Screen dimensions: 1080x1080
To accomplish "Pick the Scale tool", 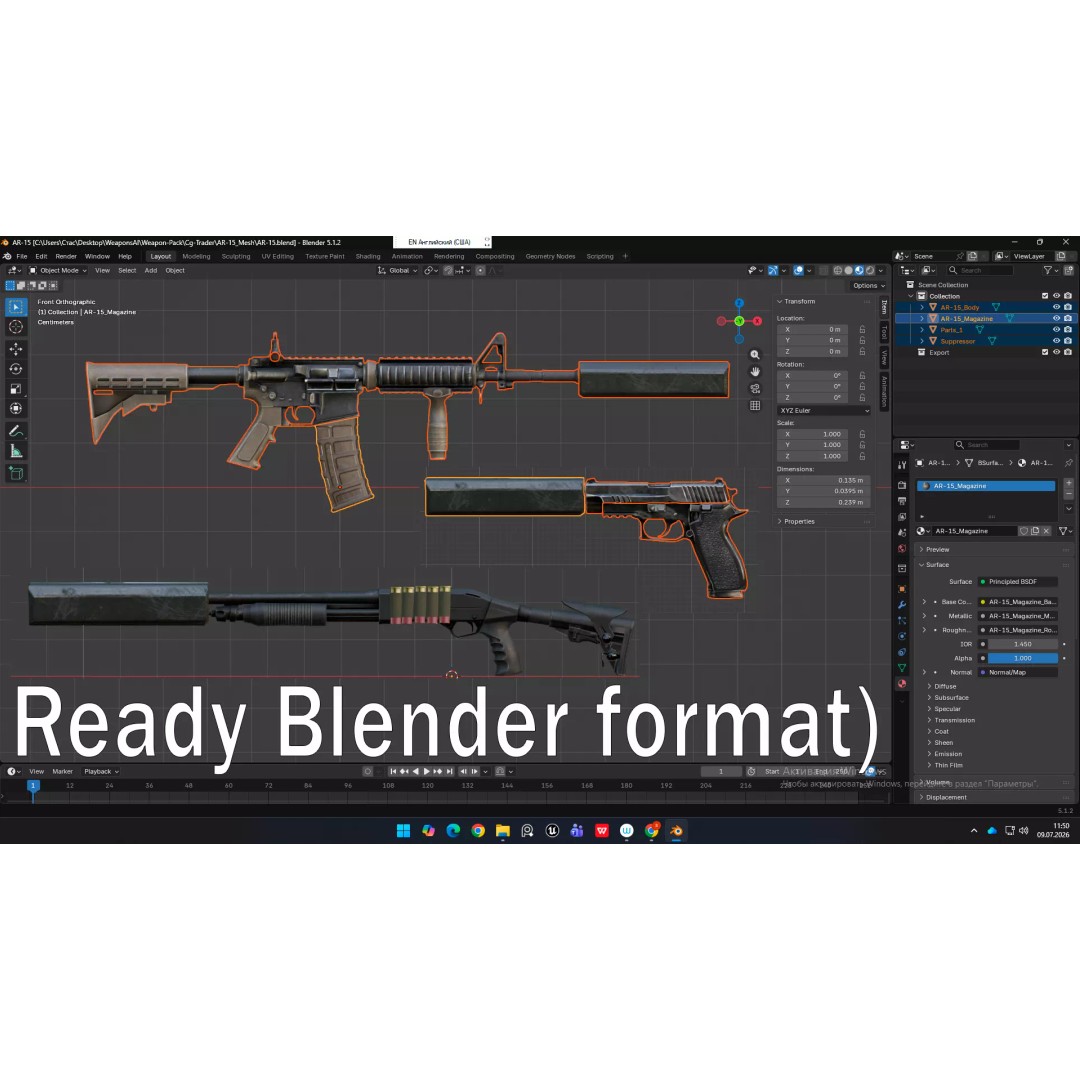I will click(x=16, y=389).
